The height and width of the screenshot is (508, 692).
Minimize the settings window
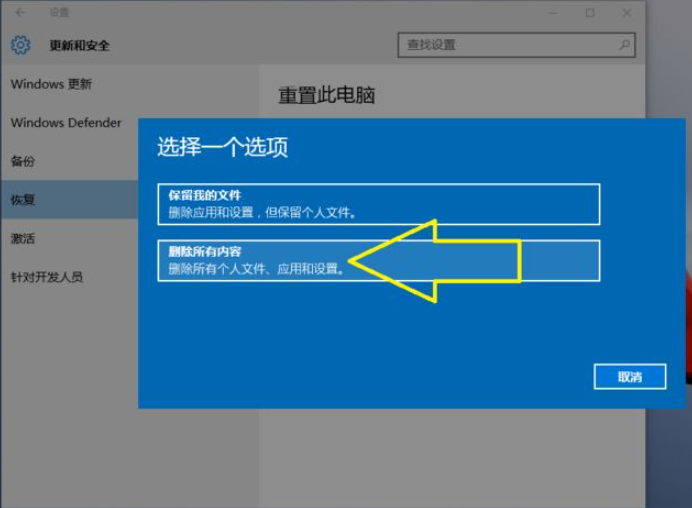pyautogui.click(x=553, y=13)
